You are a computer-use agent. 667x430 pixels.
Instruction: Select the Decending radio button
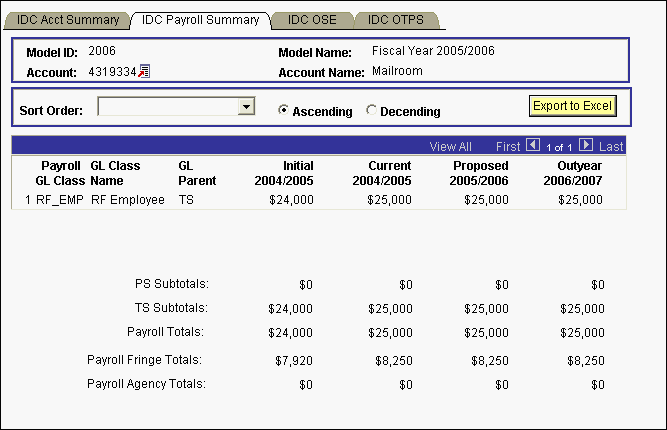pyautogui.click(x=372, y=111)
